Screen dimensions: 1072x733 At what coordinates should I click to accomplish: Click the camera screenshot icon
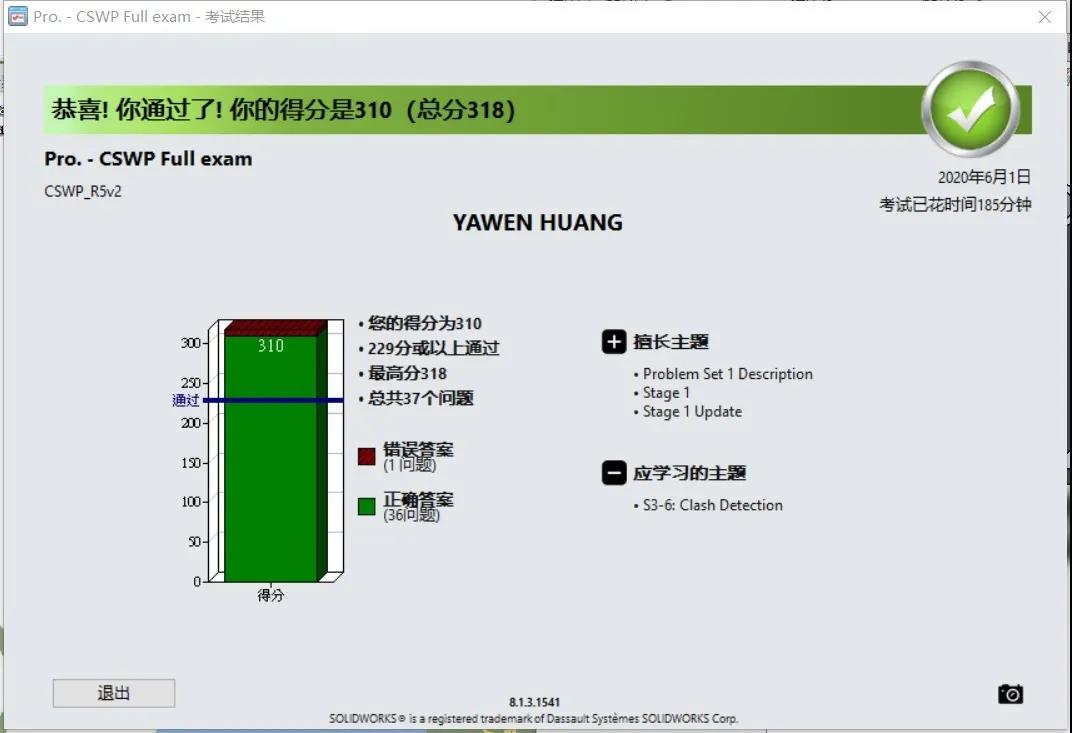click(x=1010, y=694)
